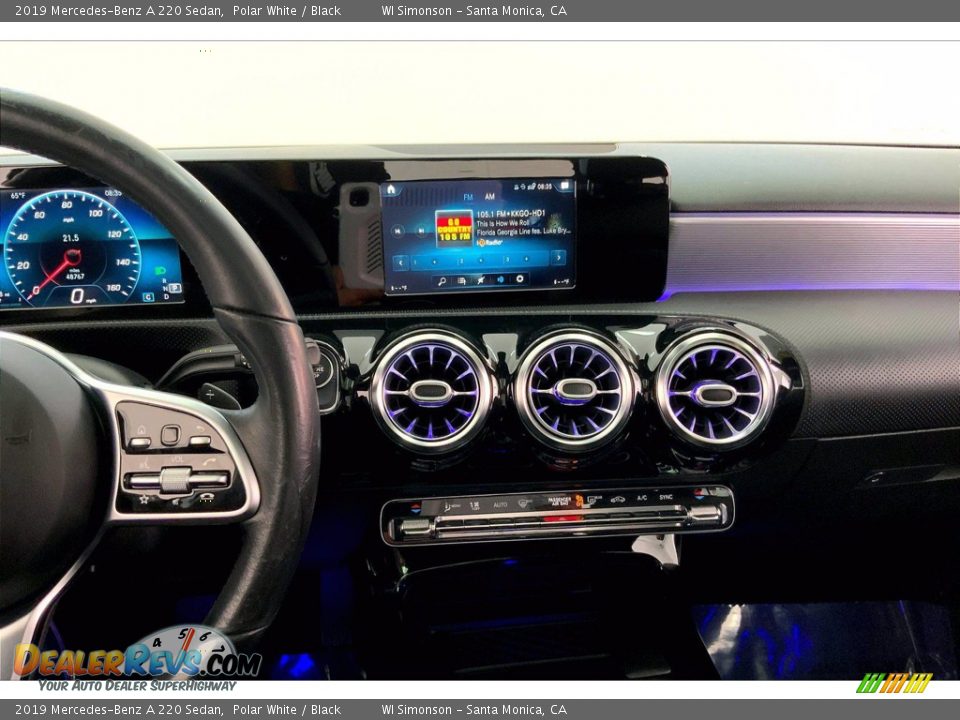This screenshot has height=720, width=960.
Task: Toggle the air recirculation button
Action: pyautogui.click(x=618, y=500)
